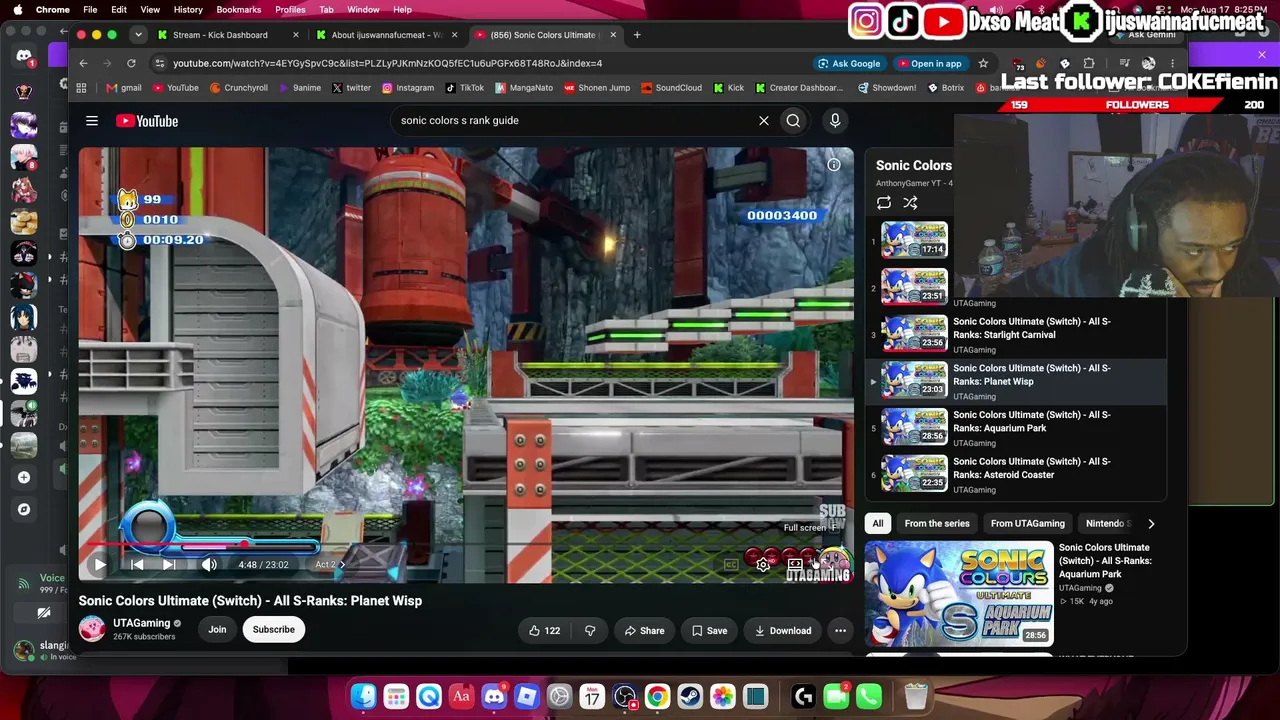Toggle playlist loop

click(x=884, y=203)
